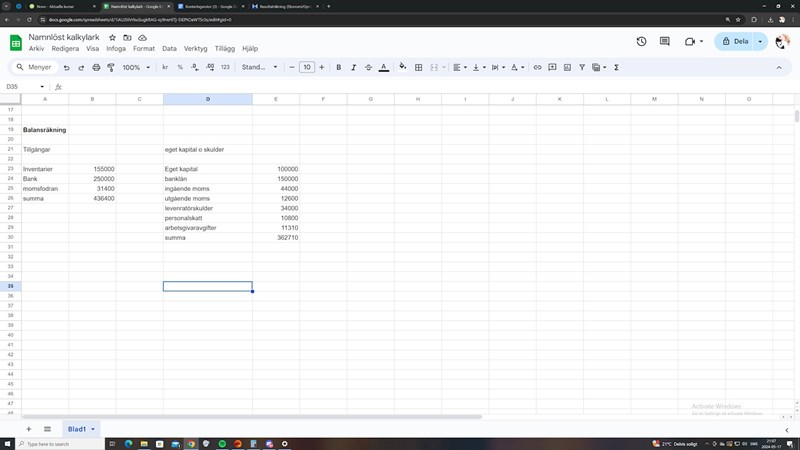Add a new sheet with plus button
Image resolution: width=800 pixels, height=450 pixels.
click(x=28, y=429)
